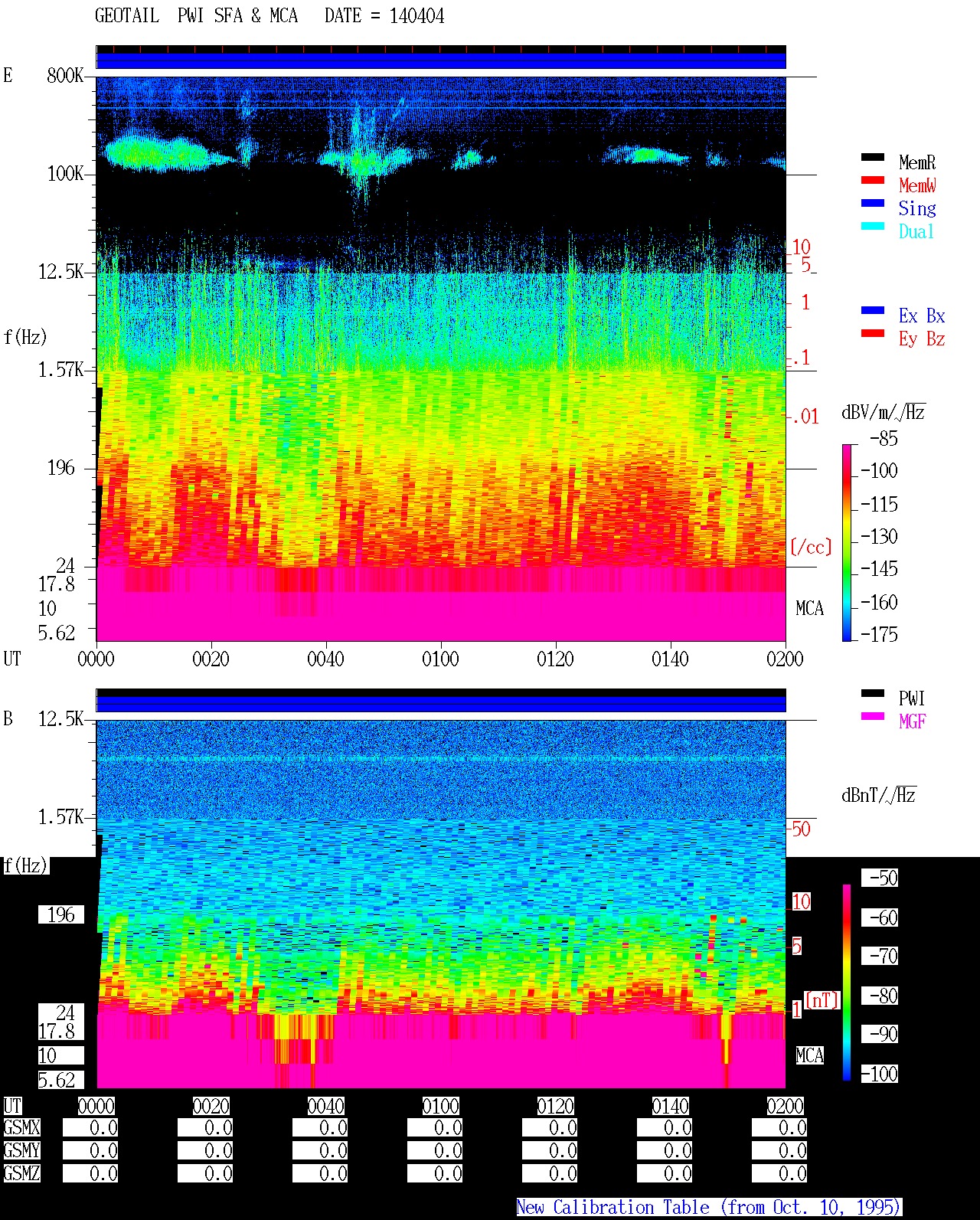Click the 0100 UT tick on electric spectrogram

pos(440,659)
